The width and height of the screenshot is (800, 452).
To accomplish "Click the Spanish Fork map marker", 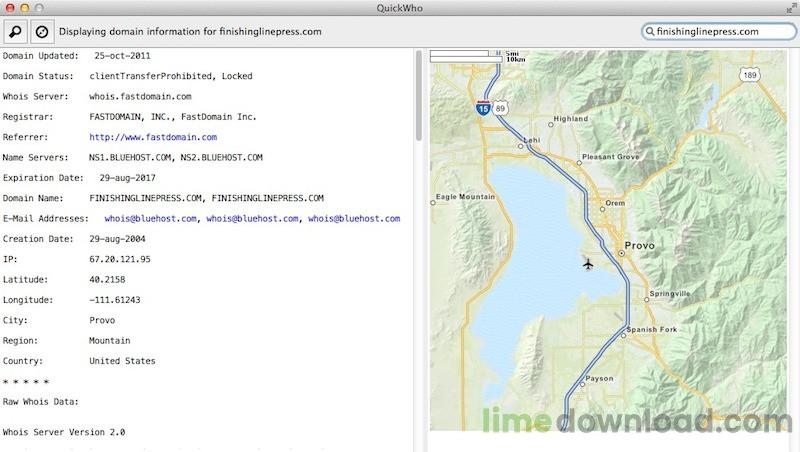I will tap(623, 337).
